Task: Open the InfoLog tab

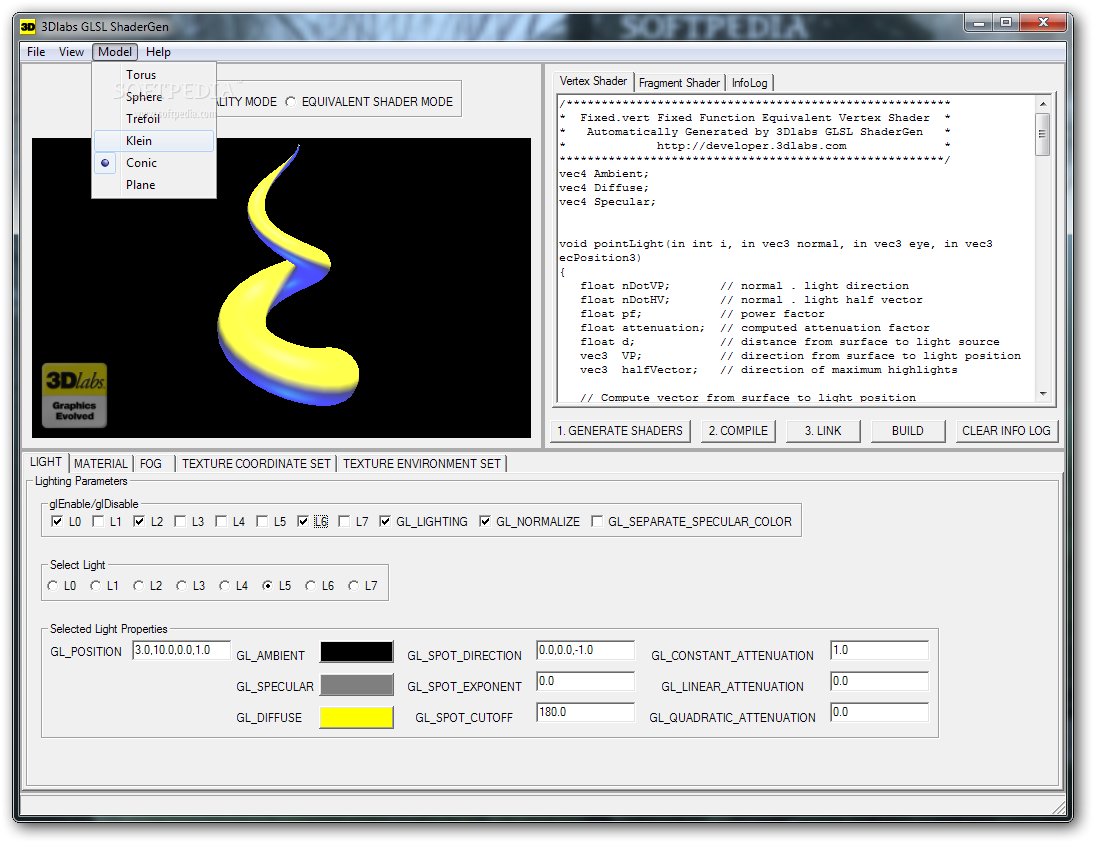Action: [x=749, y=83]
